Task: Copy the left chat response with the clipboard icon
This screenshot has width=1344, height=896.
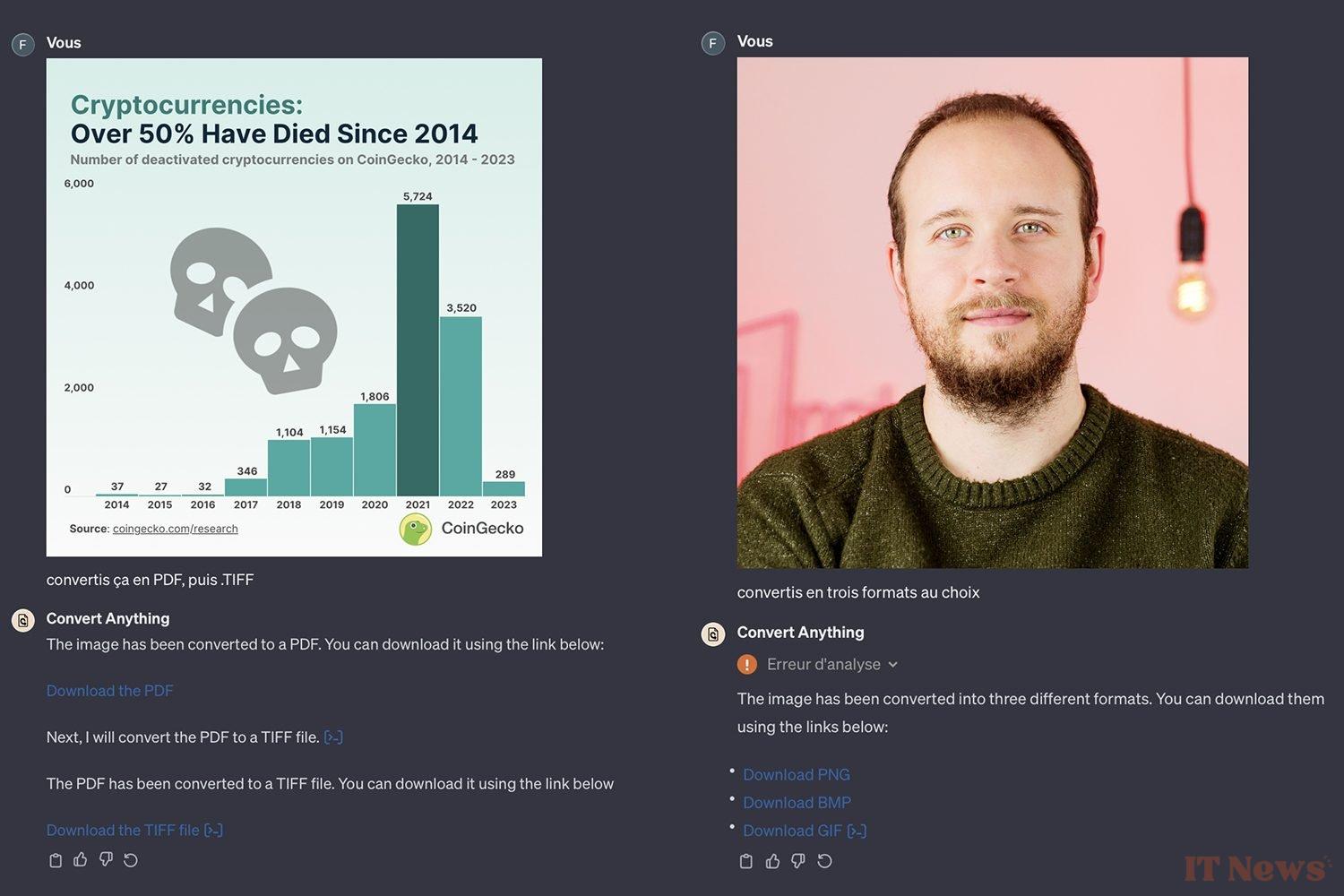Action: click(56, 860)
